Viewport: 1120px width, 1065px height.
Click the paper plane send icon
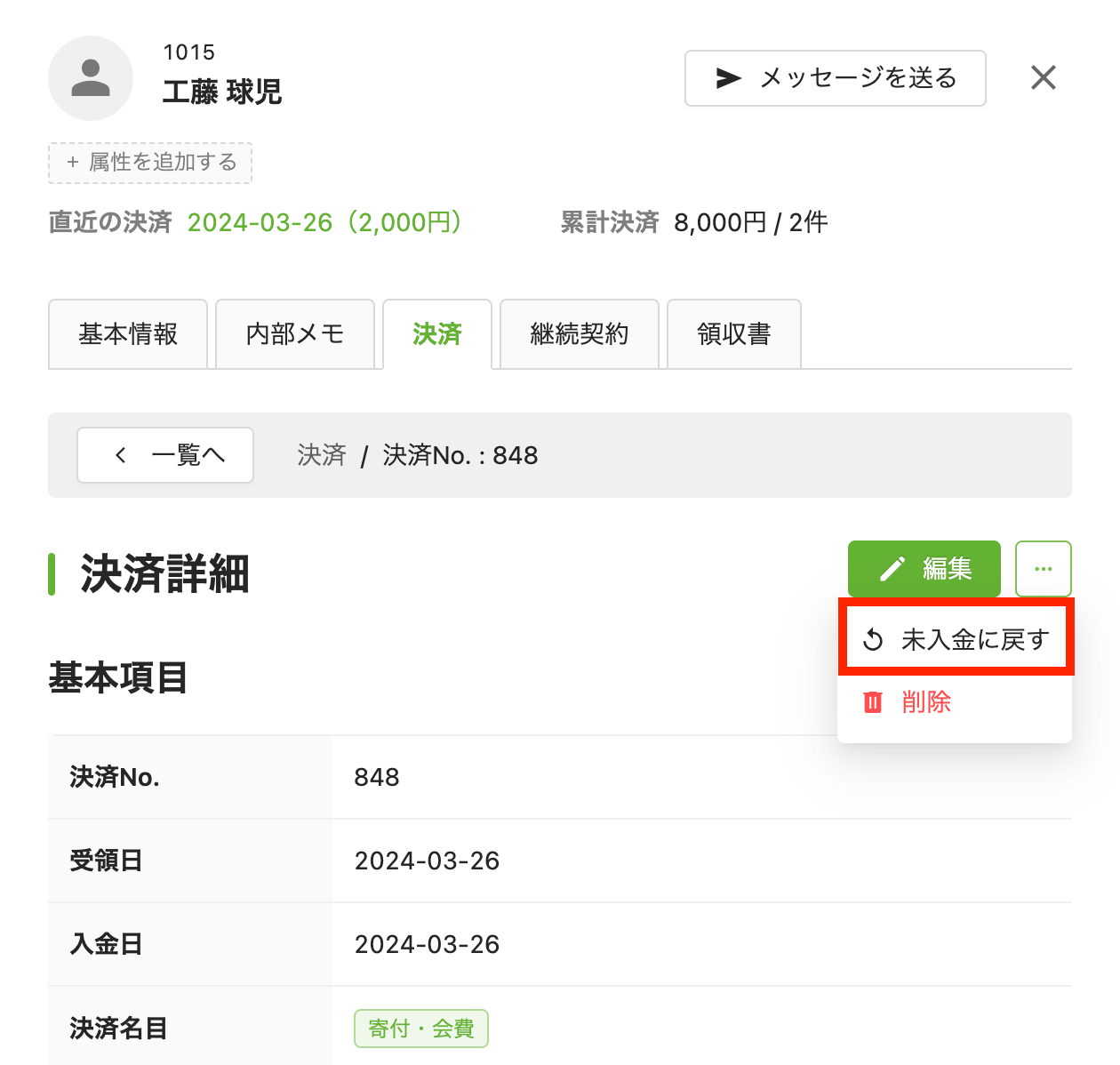coord(728,78)
